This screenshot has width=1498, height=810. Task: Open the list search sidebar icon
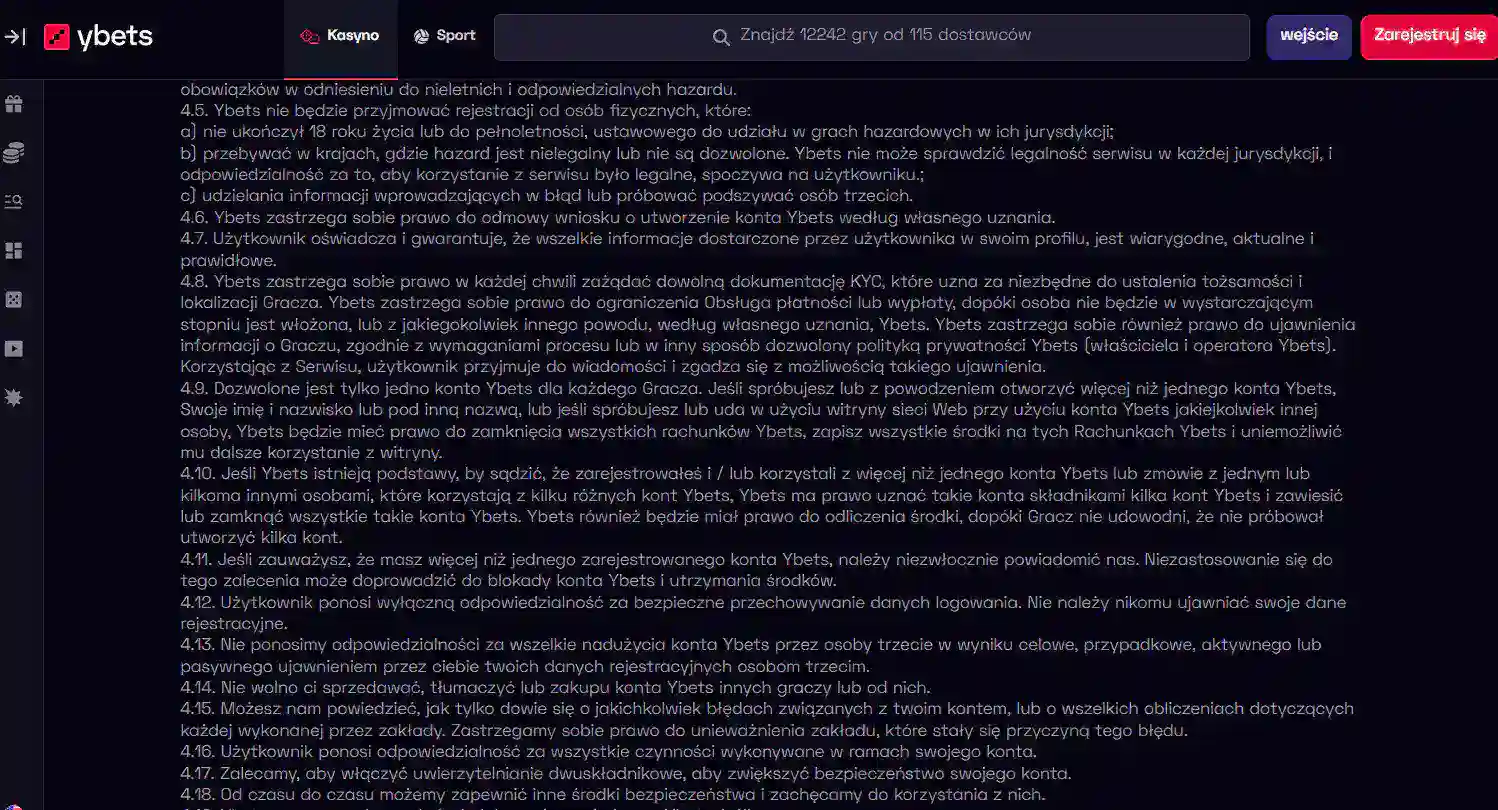14,202
